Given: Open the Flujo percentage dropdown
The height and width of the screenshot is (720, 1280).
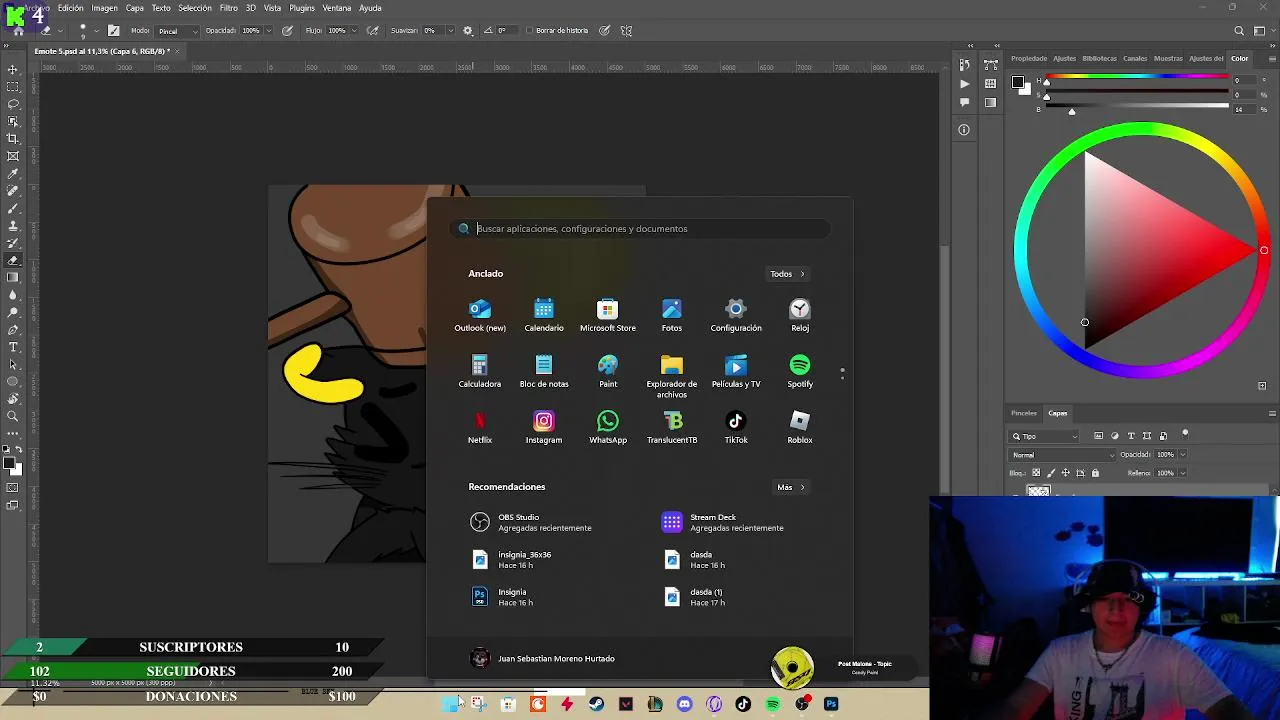Looking at the screenshot, I should click(354, 31).
